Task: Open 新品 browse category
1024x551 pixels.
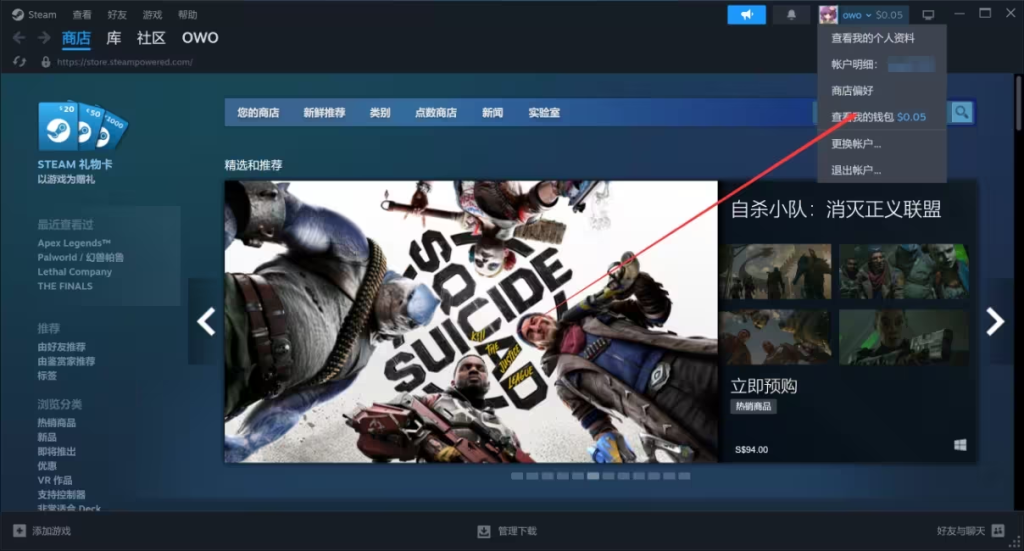Action: pyautogui.click(x=47, y=437)
